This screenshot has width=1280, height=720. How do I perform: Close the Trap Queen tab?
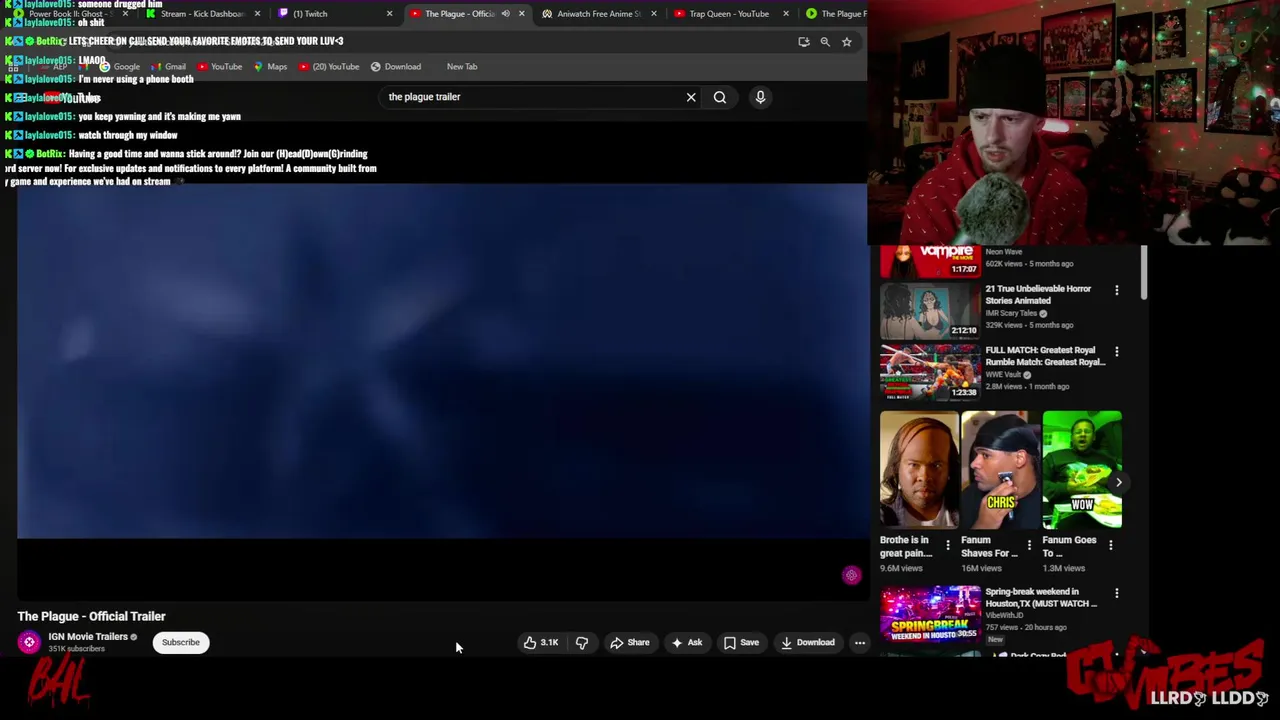click(x=786, y=14)
